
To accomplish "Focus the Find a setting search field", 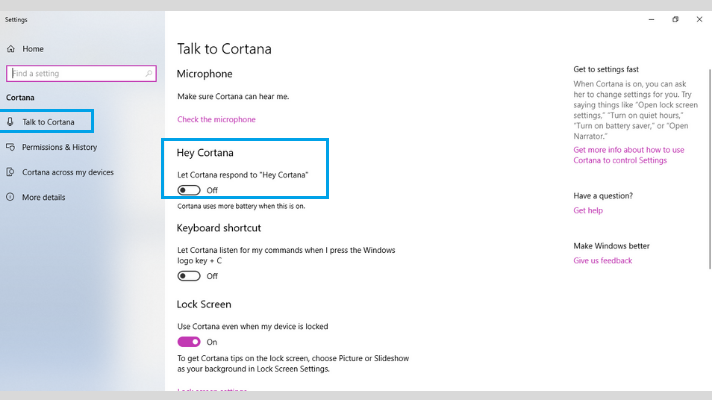I will [81, 73].
